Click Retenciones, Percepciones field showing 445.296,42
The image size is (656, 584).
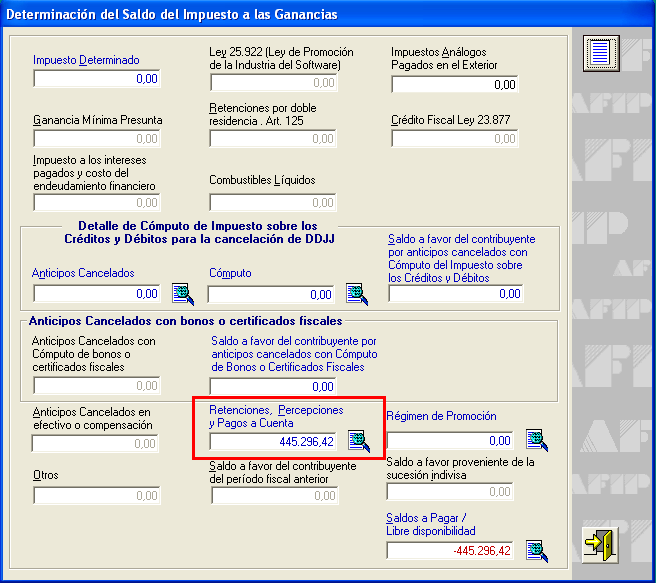point(273,441)
